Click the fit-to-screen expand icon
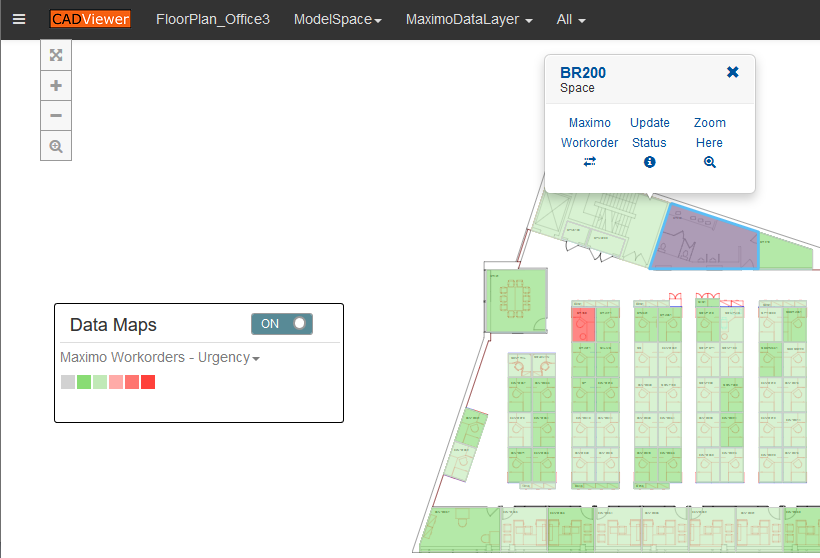This screenshot has height=558, width=820. pos(56,55)
